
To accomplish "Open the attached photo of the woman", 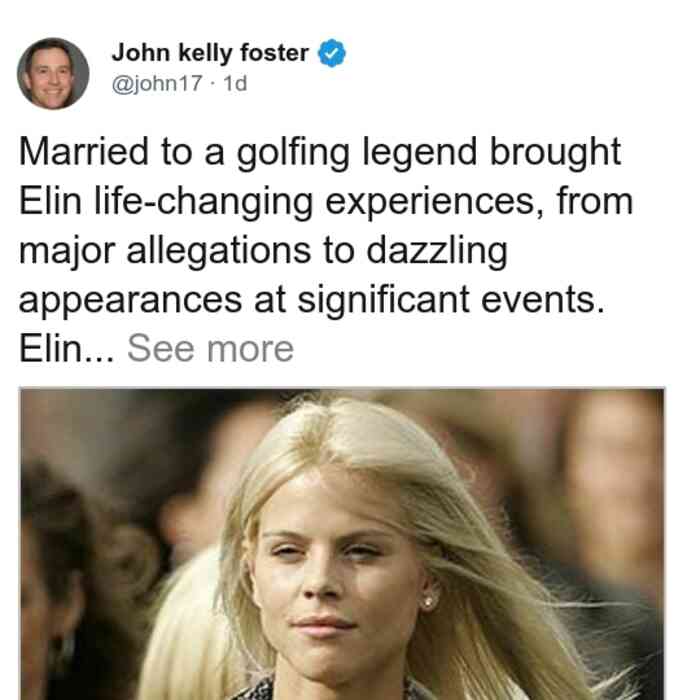I will point(342,544).
